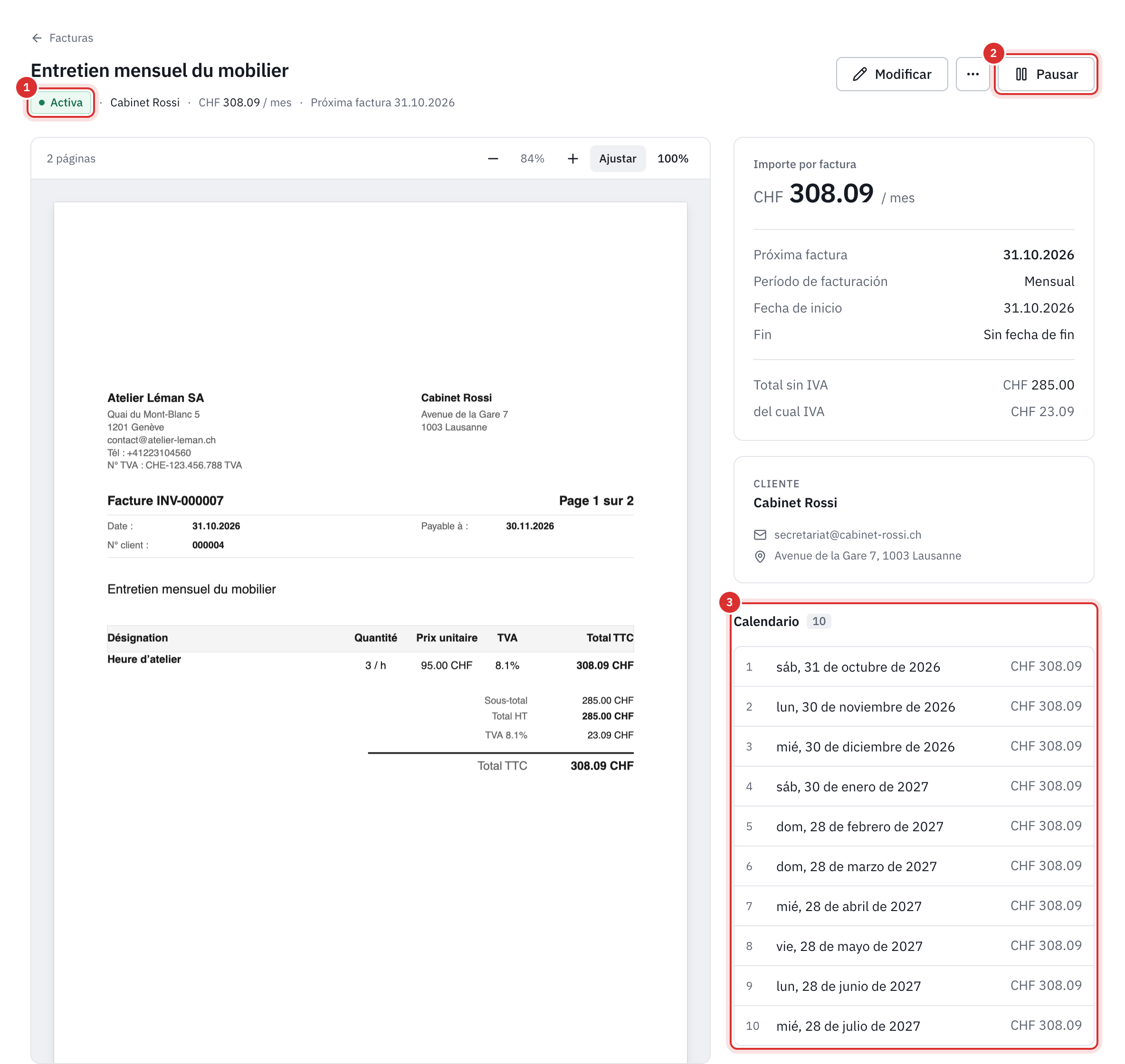1125x1064 pixels.
Task: Click Heure d'atelier line item in preview
Action: (144, 659)
